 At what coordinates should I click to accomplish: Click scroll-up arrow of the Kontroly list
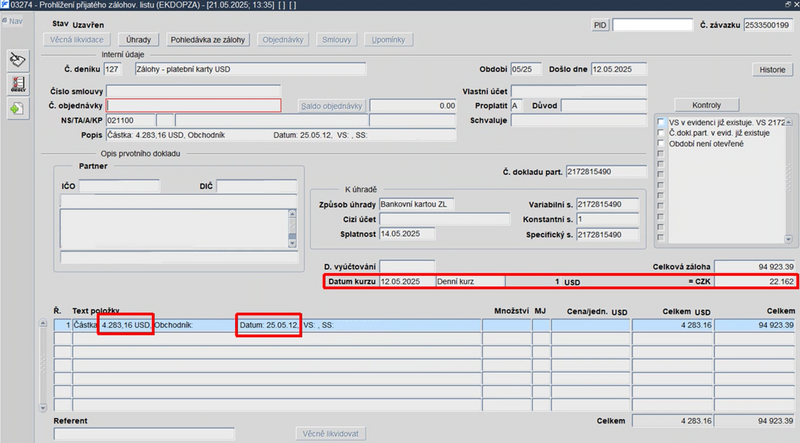[788, 122]
